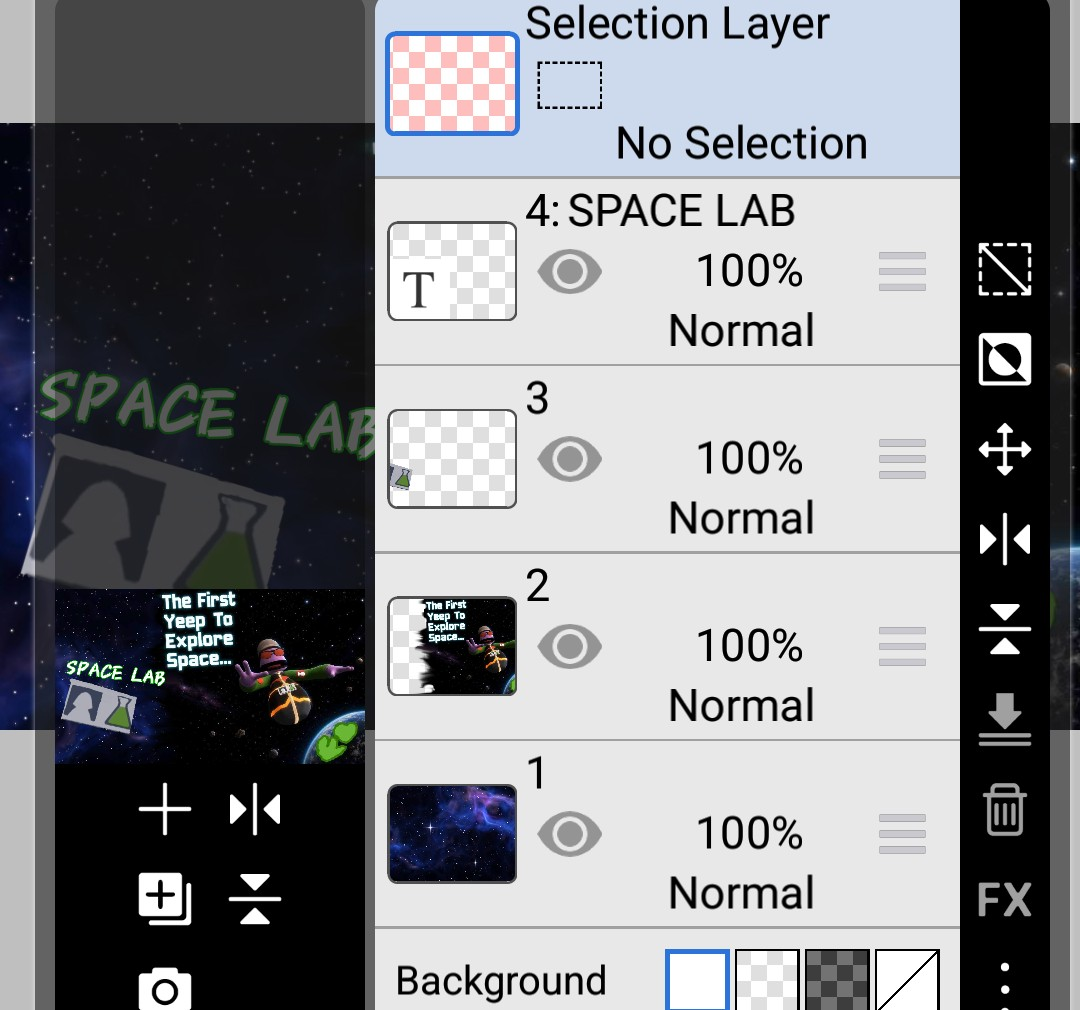Image resolution: width=1080 pixels, height=1010 pixels.
Task: Add a new layer with plus icon
Action: (x=165, y=809)
